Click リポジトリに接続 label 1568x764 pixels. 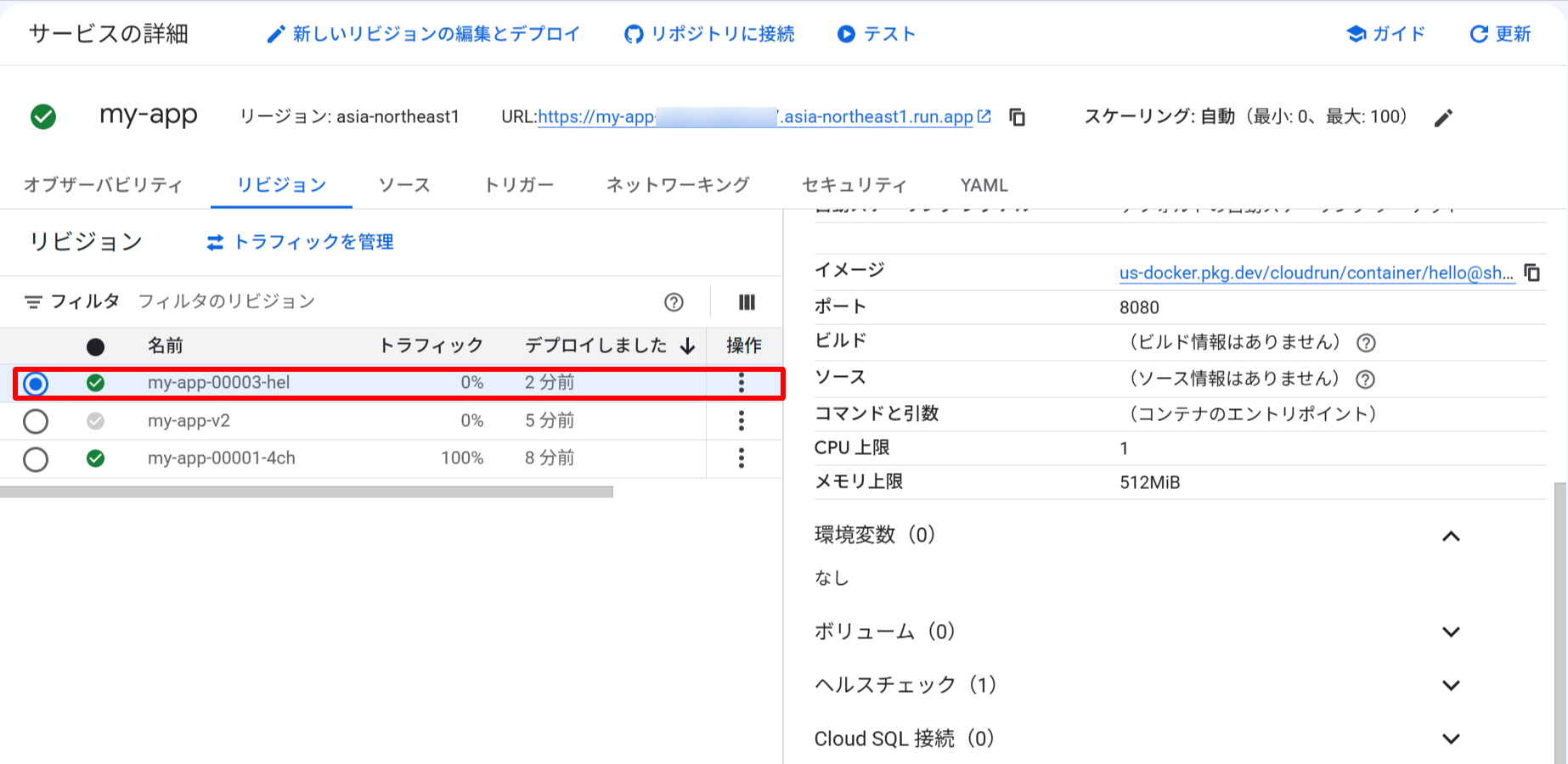tap(723, 34)
